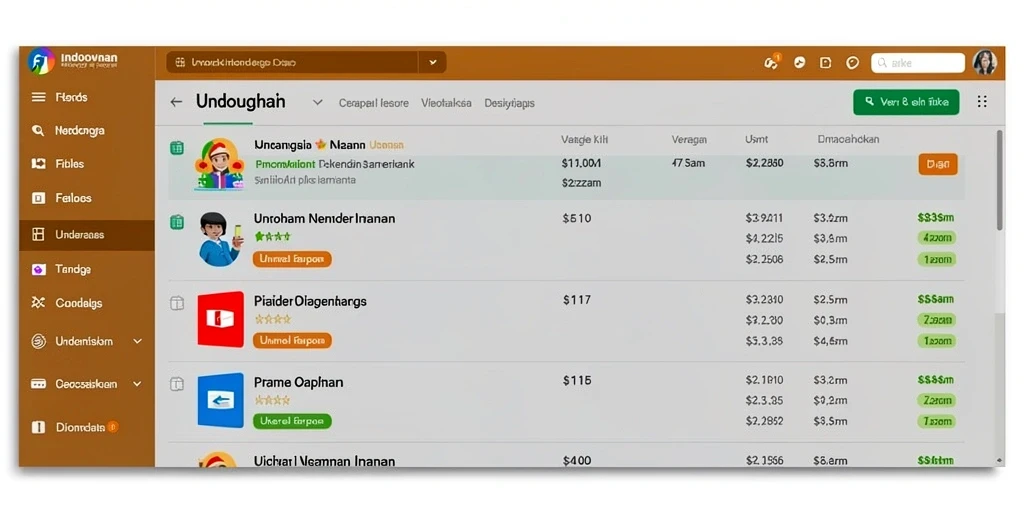Toggle the checkbox beside Prame Oaplnan
This screenshot has height=512, width=1024.
[176, 384]
